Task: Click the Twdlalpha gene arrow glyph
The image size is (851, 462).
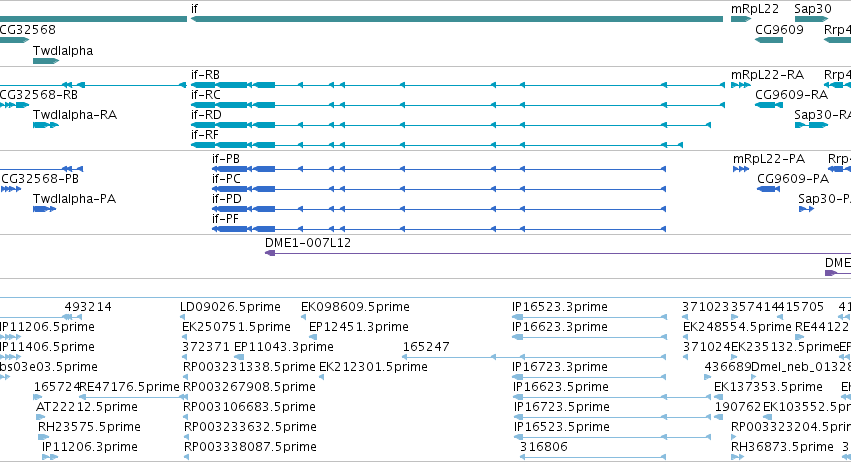Action: pyautogui.click(x=46, y=61)
